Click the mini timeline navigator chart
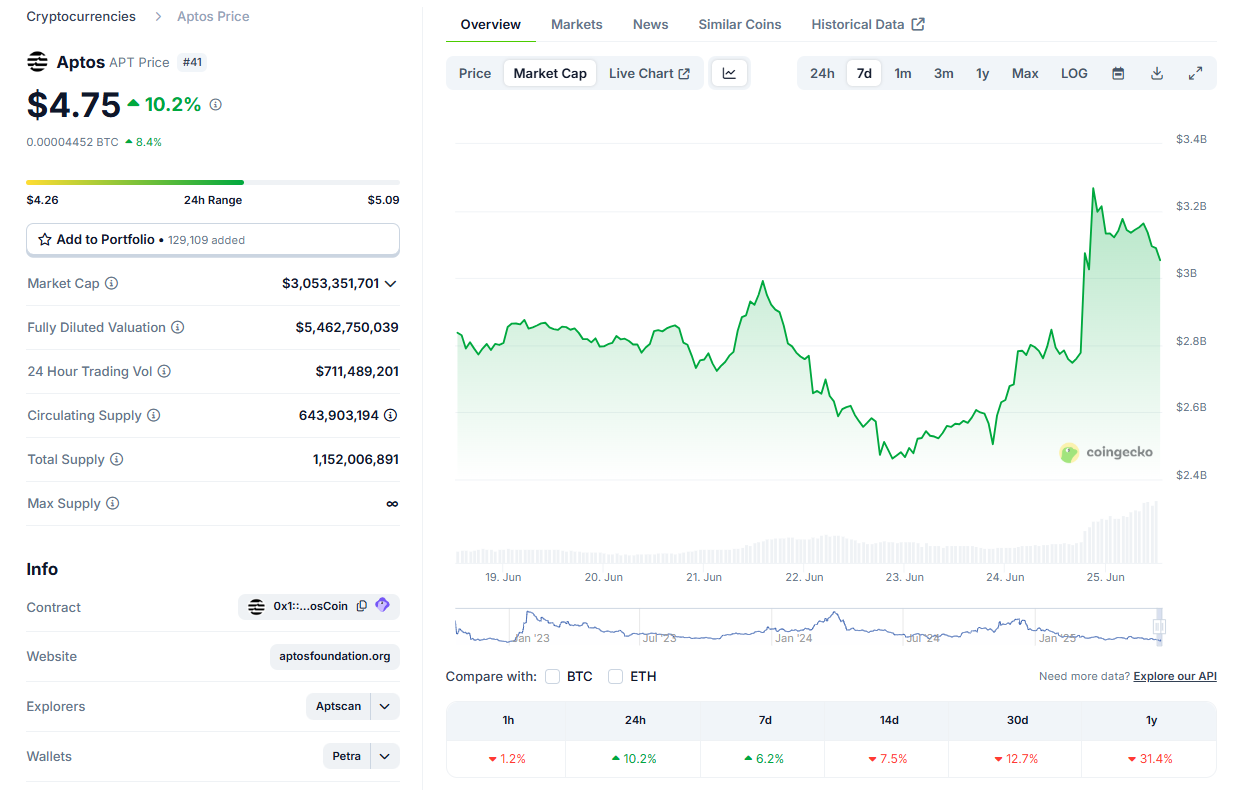Image resolution: width=1255 pixels, height=790 pixels. coord(806,626)
